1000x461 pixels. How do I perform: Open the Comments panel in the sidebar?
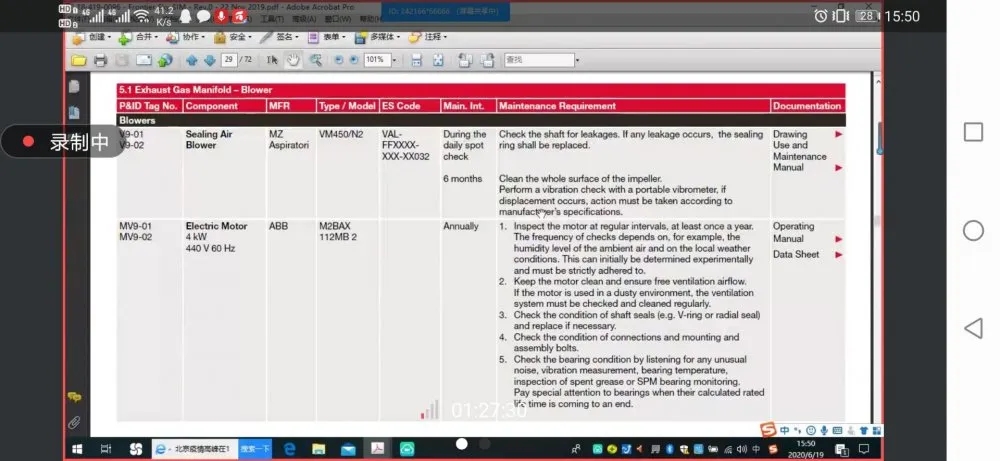[74, 397]
